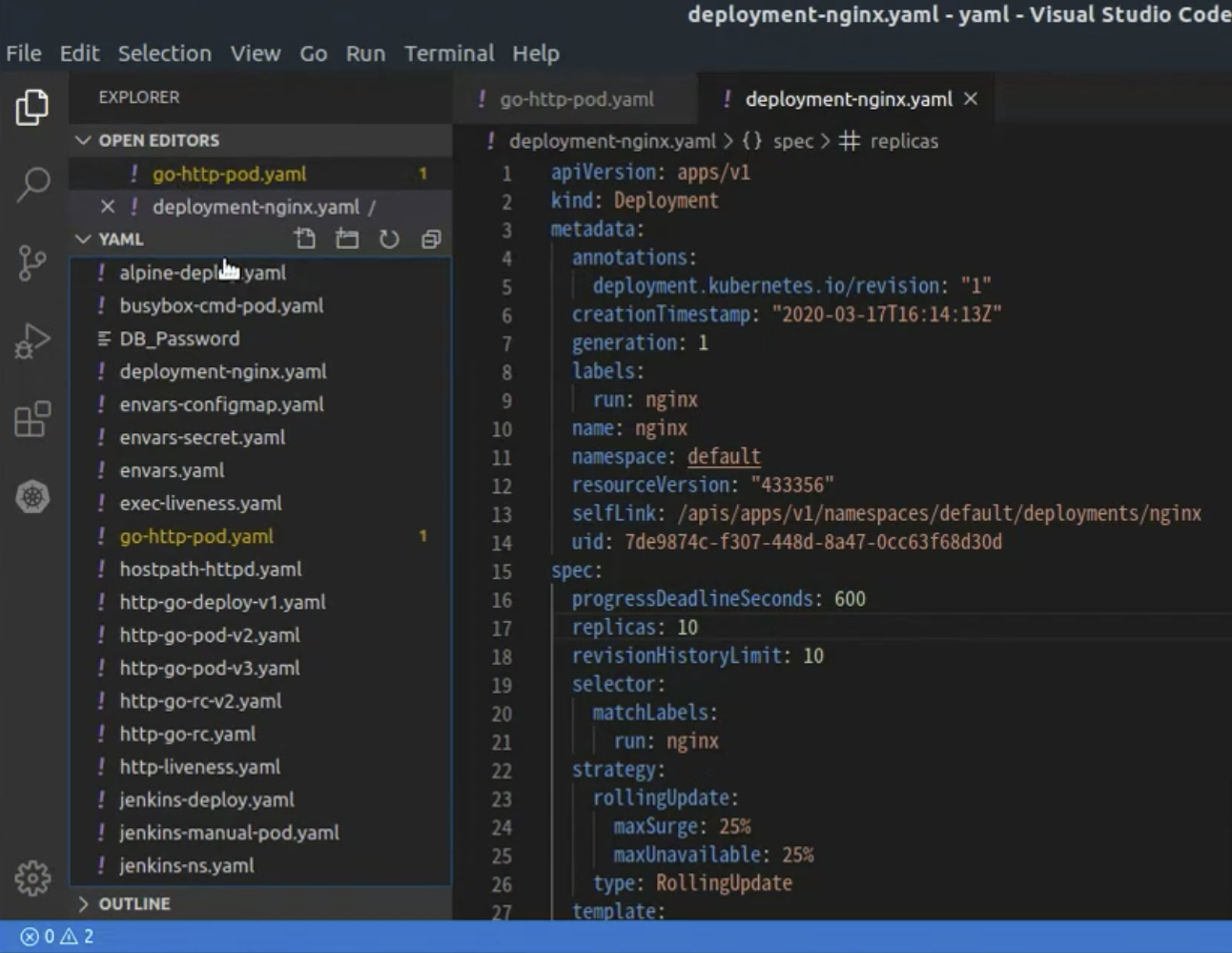Screen dimensions: 1232x953
Task: Click the type: RollingUpdate line
Action: tap(692, 882)
